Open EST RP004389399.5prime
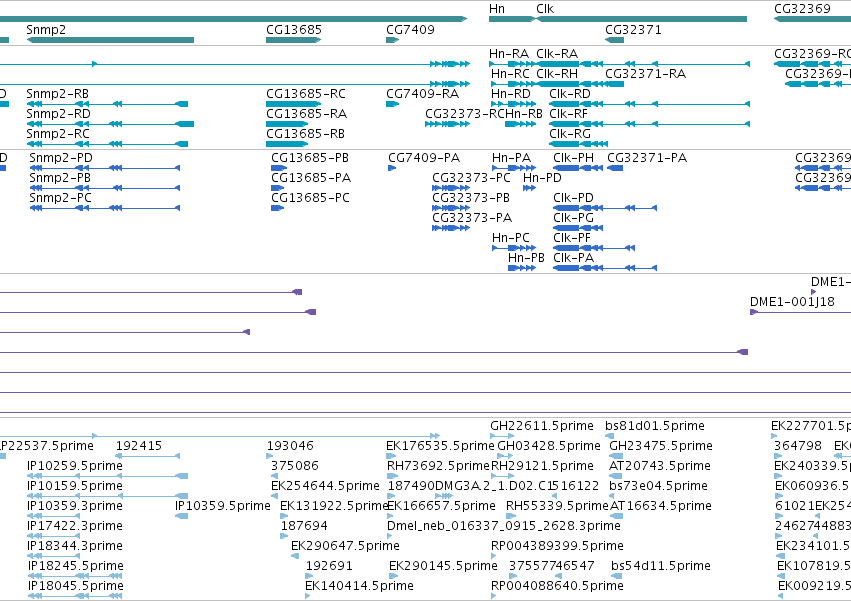This screenshot has height=601, width=851. coord(557,546)
